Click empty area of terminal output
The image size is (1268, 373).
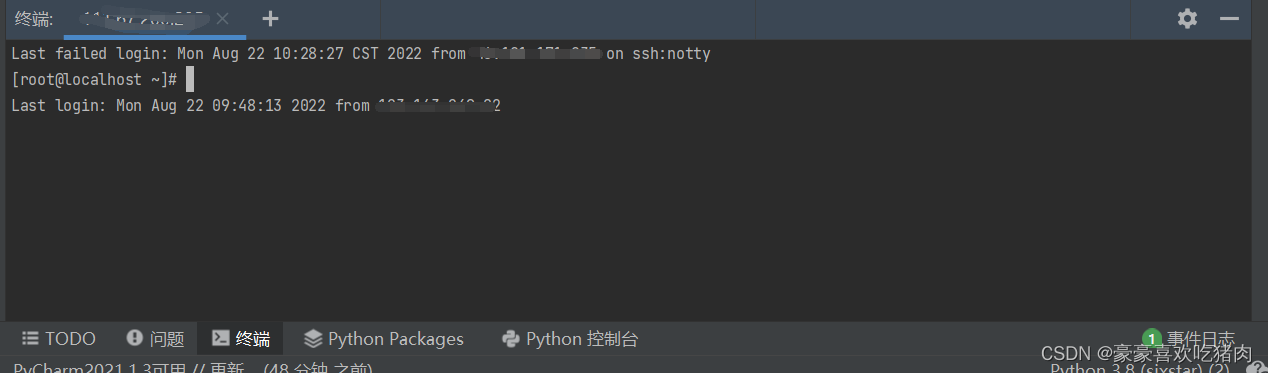628,220
